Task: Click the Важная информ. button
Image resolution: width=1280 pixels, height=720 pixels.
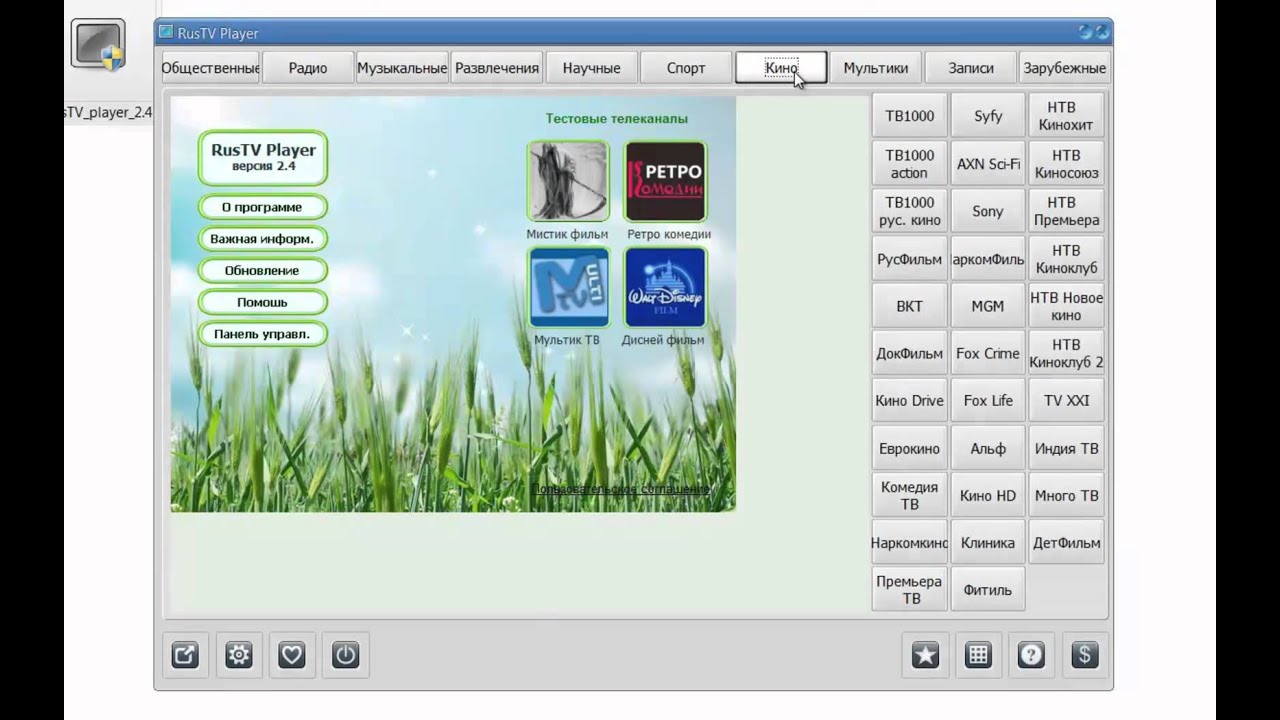Action: [x=262, y=239]
